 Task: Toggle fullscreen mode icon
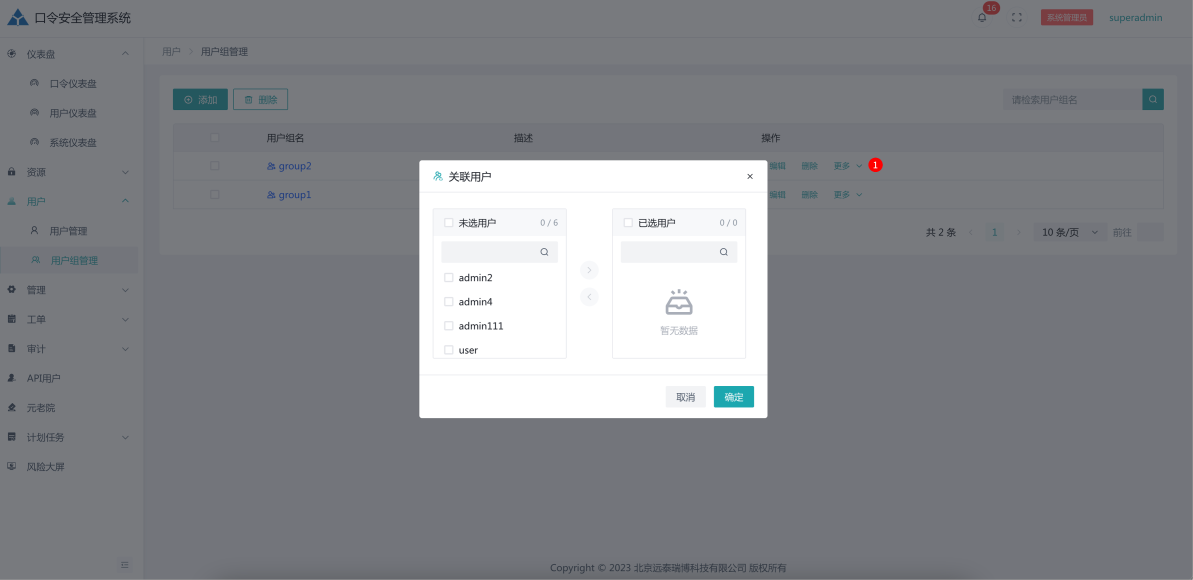pyautogui.click(x=1017, y=18)
